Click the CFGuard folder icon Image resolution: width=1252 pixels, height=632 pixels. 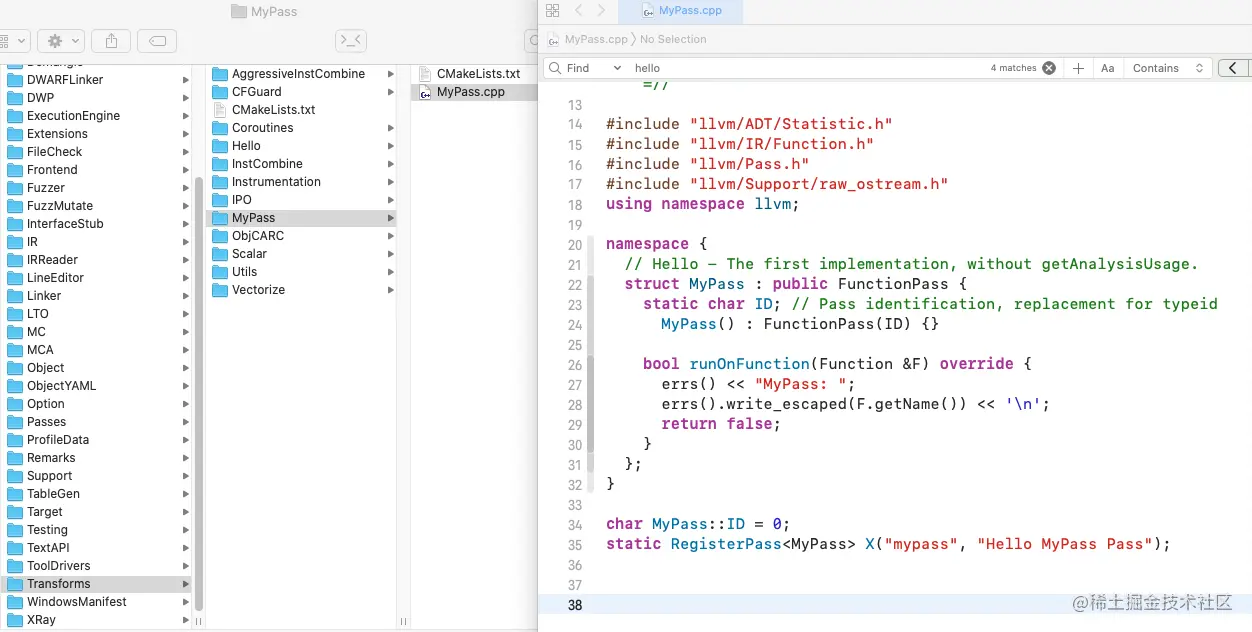tap(220, 92)
